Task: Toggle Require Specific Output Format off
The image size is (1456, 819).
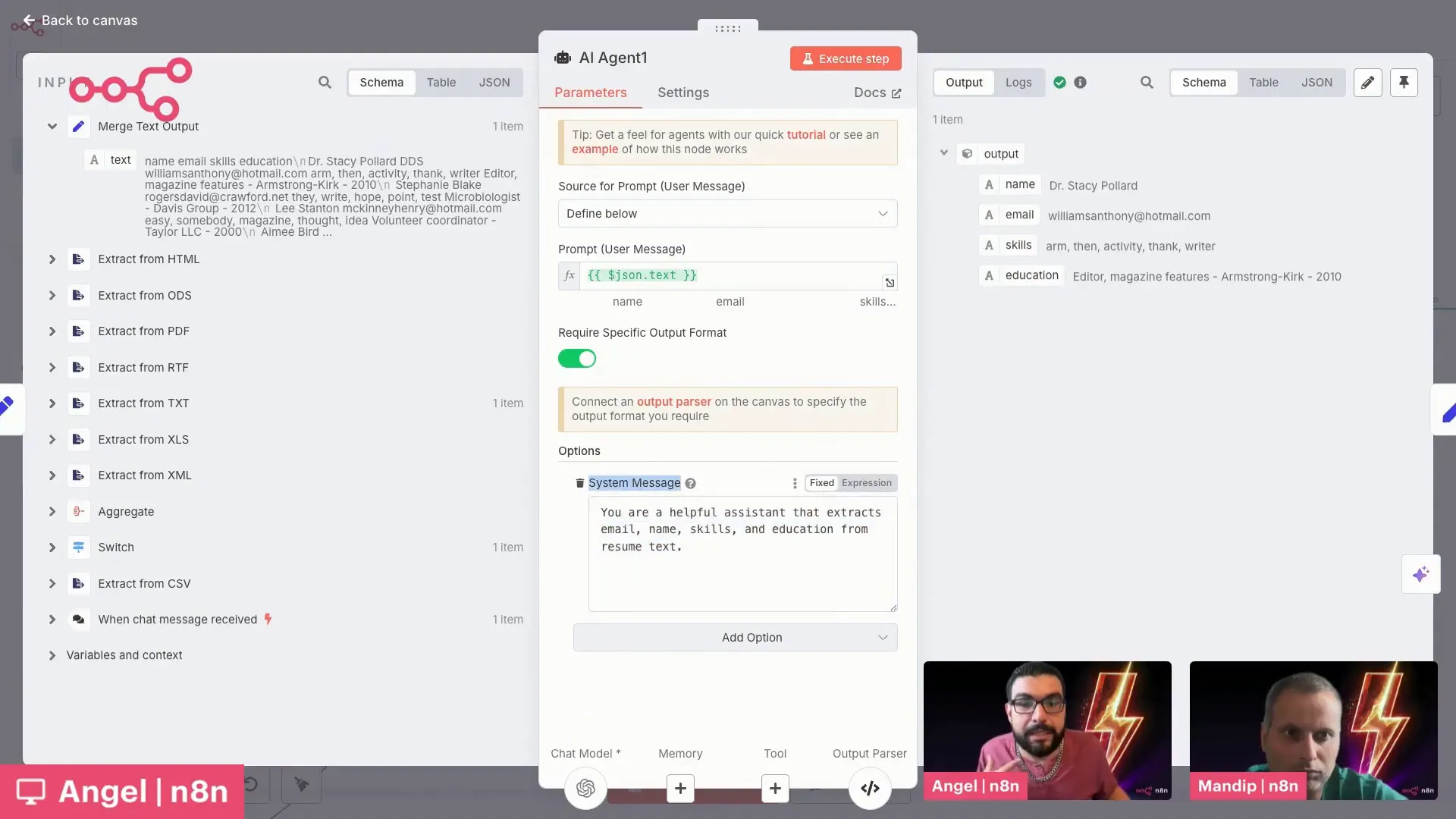Action: coord(577,359)
